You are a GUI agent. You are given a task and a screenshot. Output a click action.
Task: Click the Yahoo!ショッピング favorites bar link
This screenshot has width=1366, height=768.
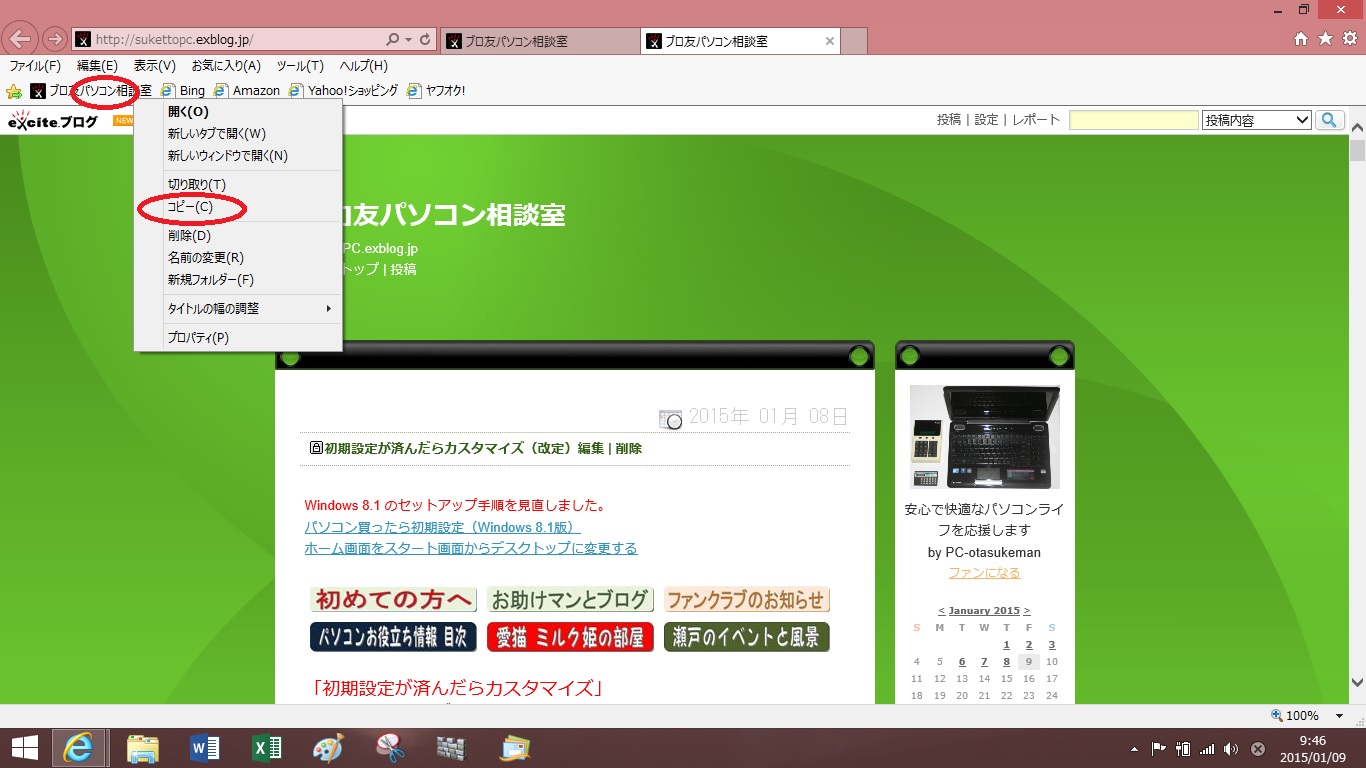[x=343, y=91]
